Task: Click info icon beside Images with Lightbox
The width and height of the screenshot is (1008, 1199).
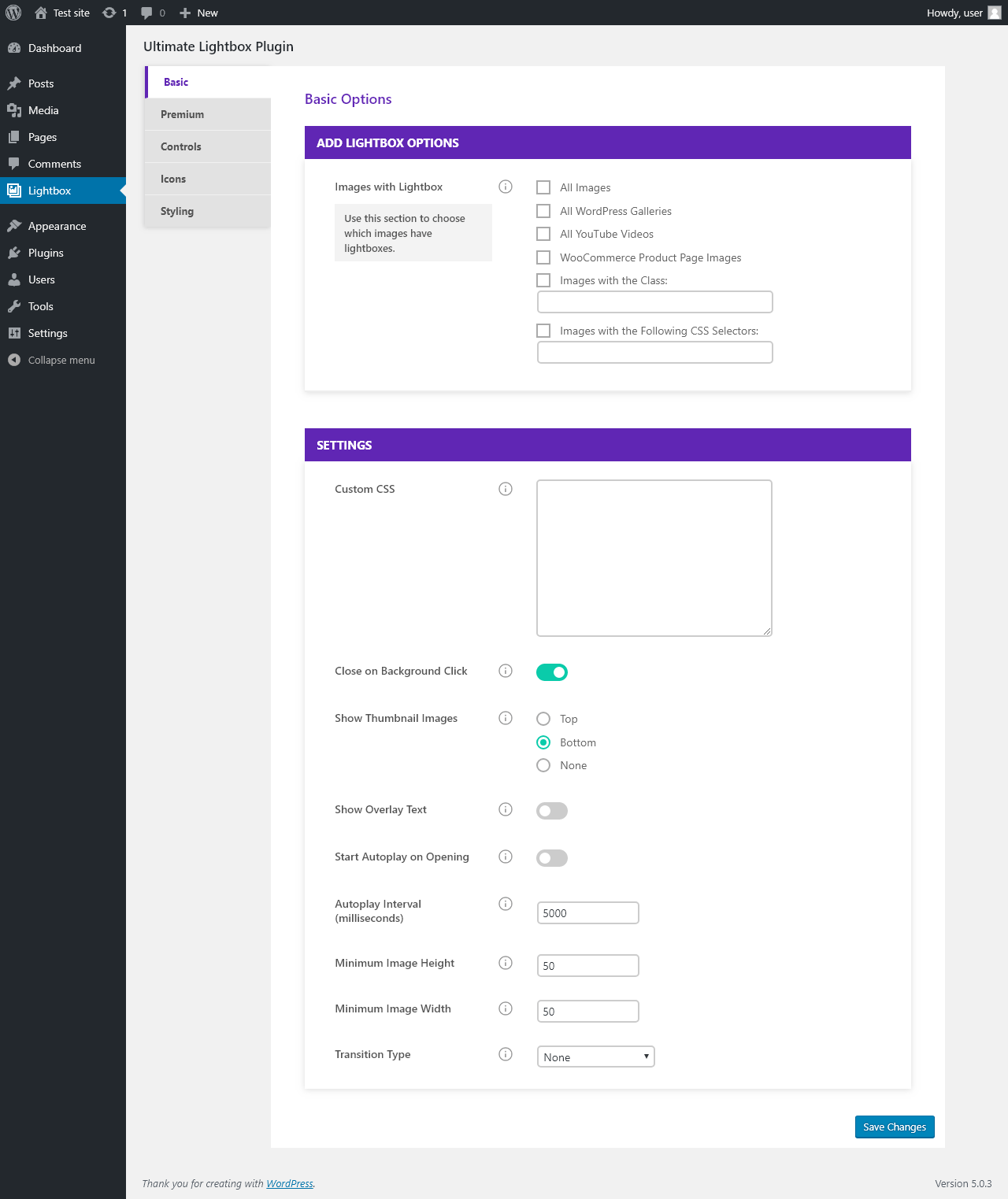Action: click(506, 187)
